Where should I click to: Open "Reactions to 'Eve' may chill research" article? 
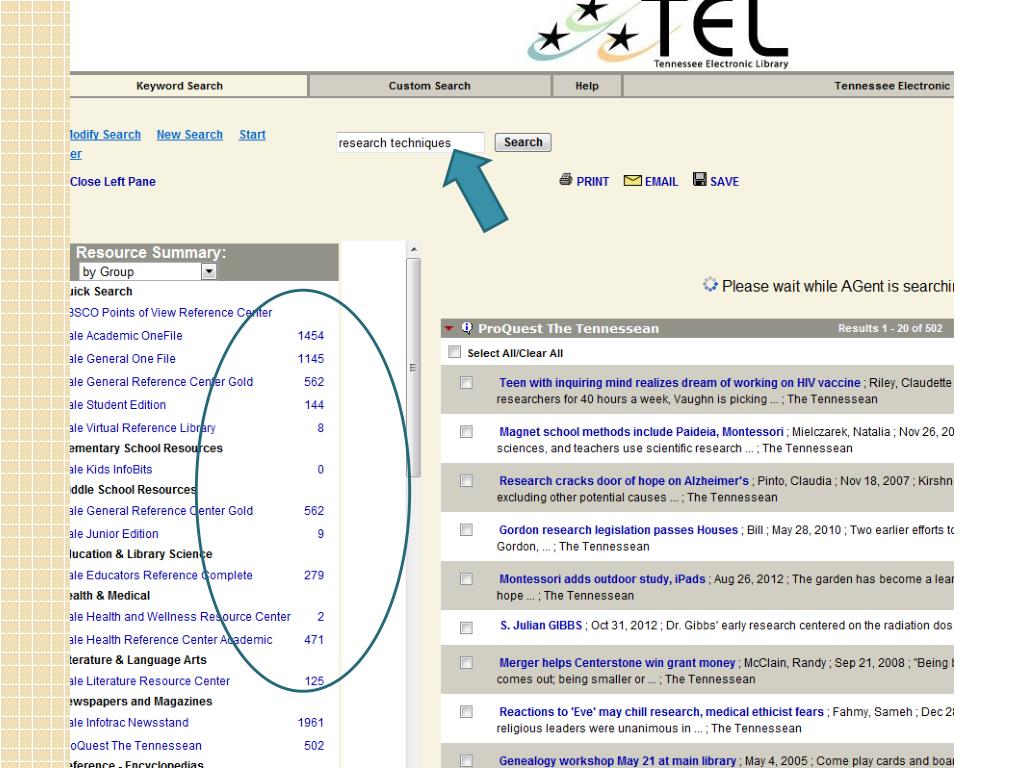[x=662, y=712]
